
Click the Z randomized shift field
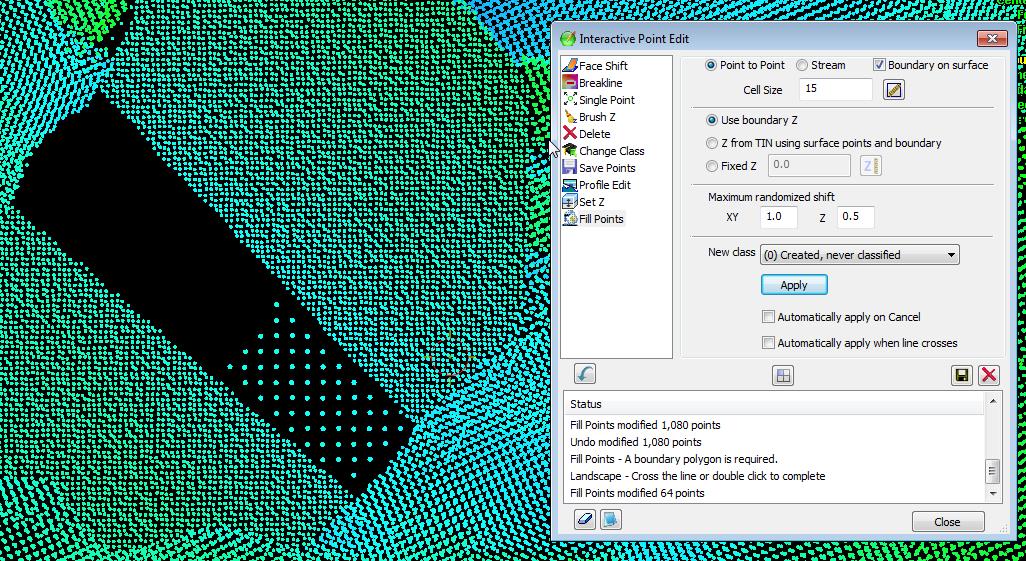coord(856,217)
